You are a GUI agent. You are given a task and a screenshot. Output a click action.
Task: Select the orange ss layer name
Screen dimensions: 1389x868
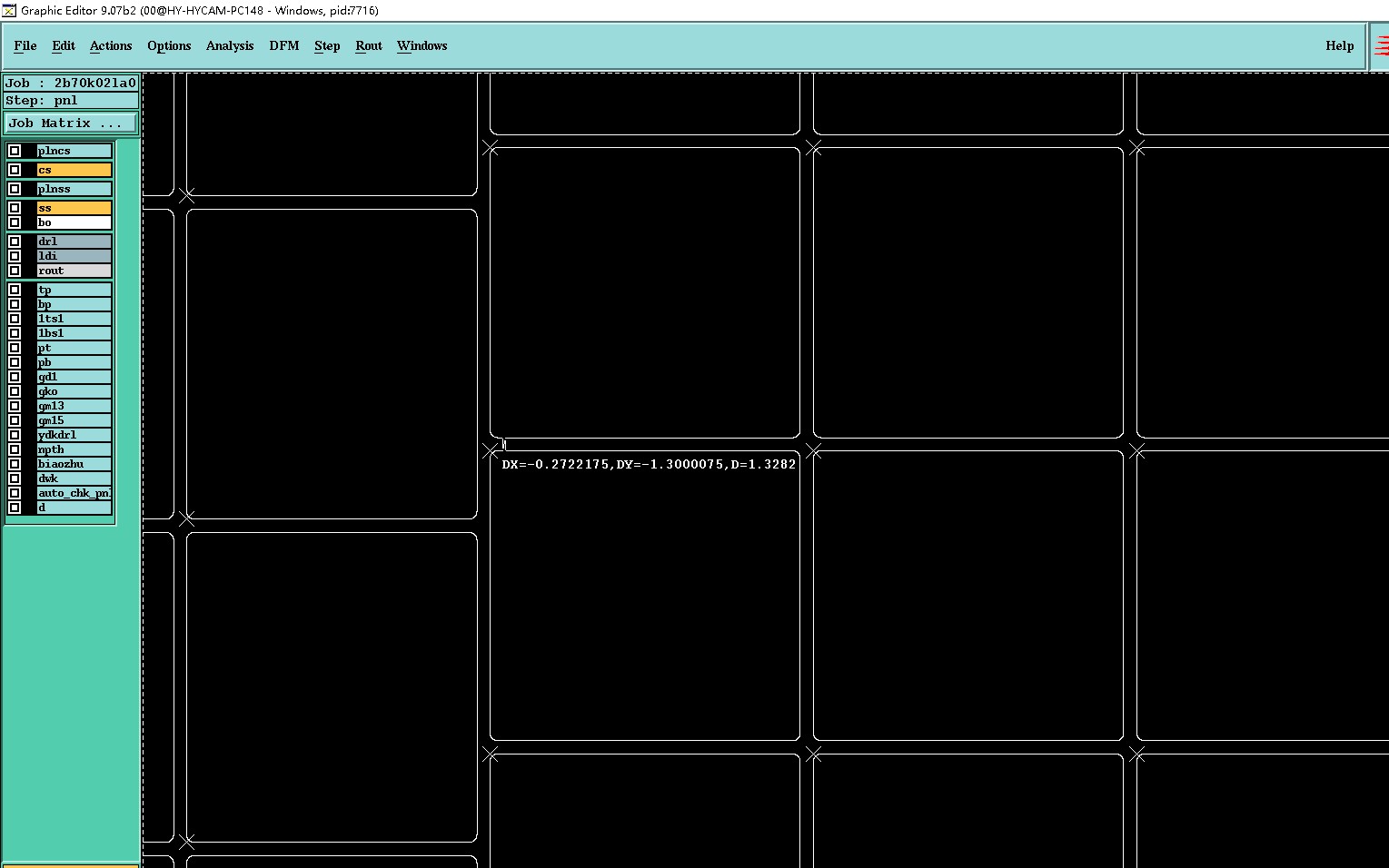pos(74,208)
